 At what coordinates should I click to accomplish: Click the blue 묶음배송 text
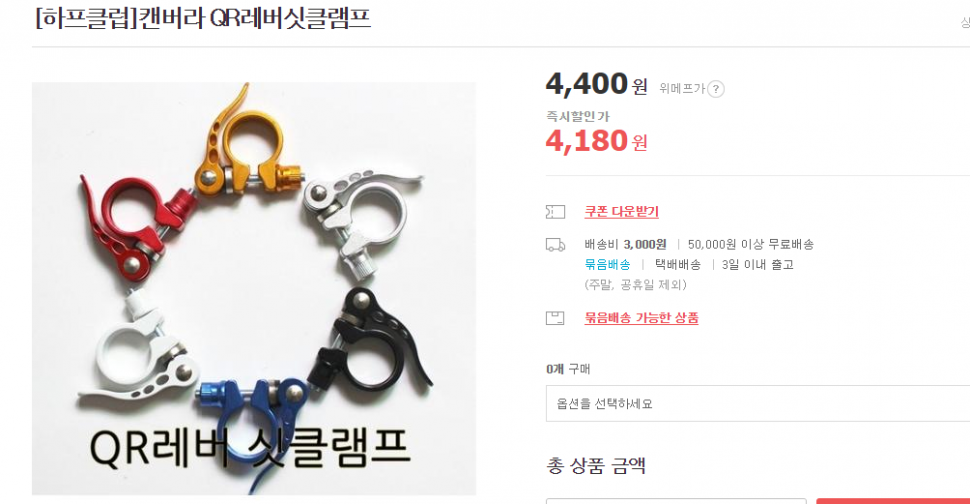pos(607,265)
